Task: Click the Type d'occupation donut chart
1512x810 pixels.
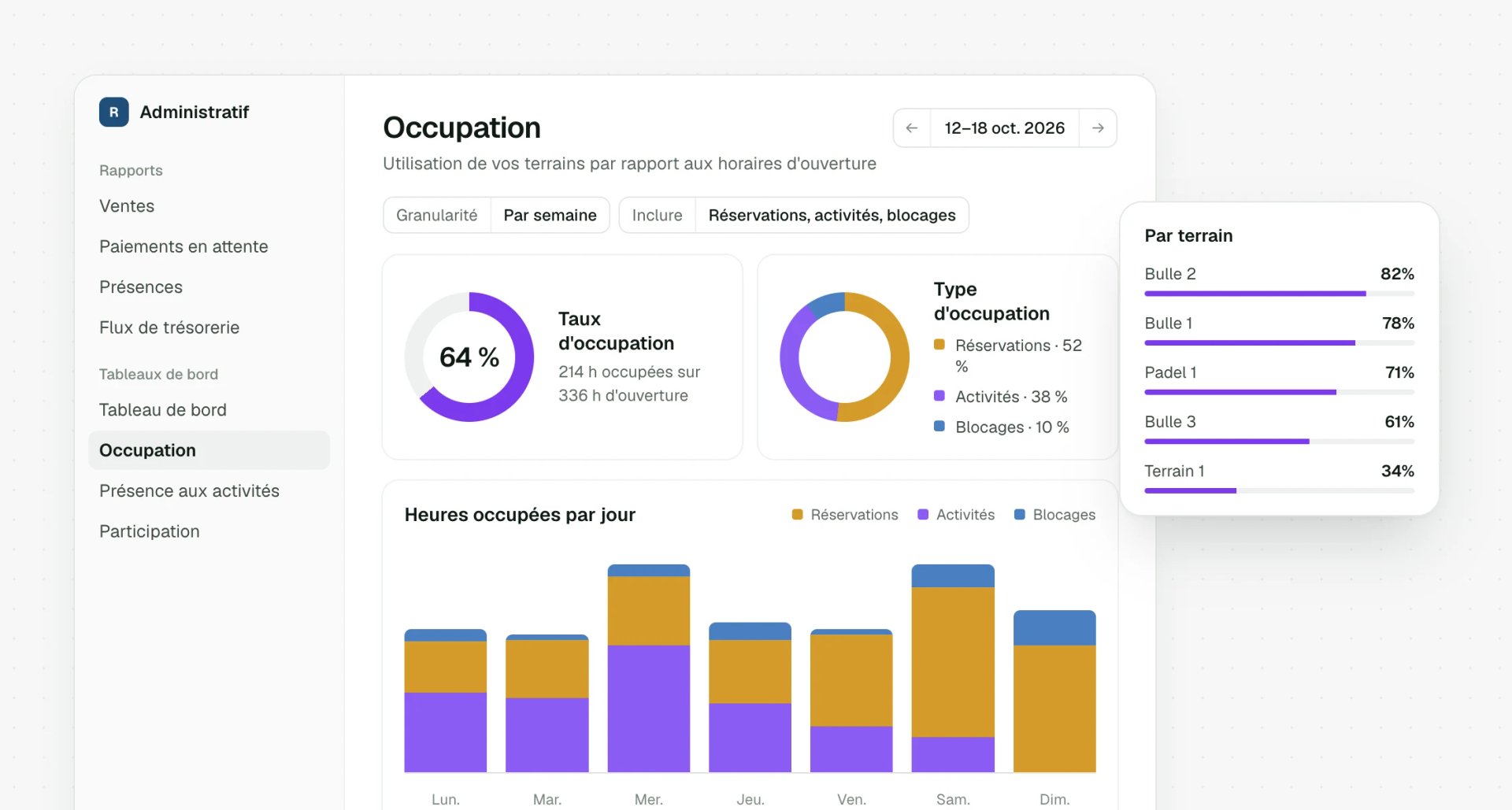Action: click(x=844, y=357)
